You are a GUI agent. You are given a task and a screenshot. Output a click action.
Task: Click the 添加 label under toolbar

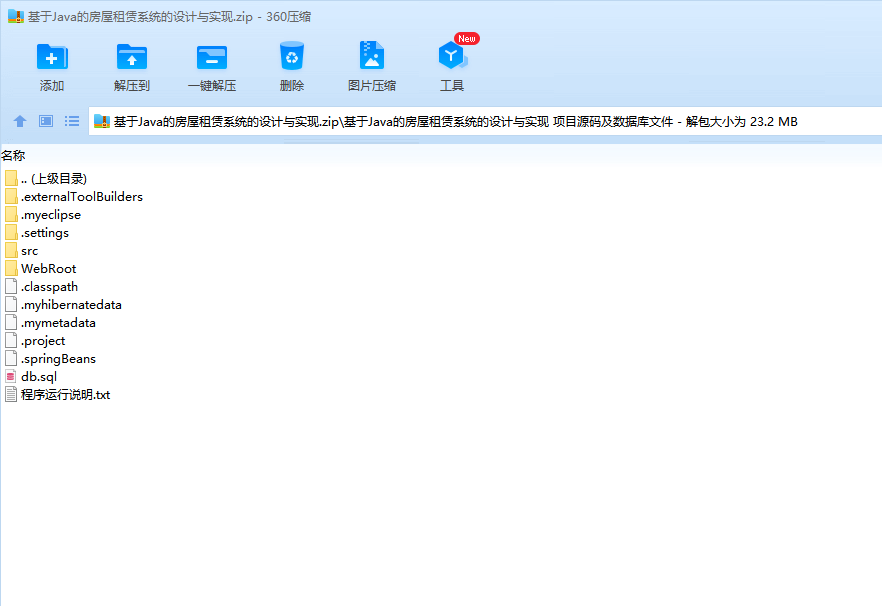tap(52, 86)
